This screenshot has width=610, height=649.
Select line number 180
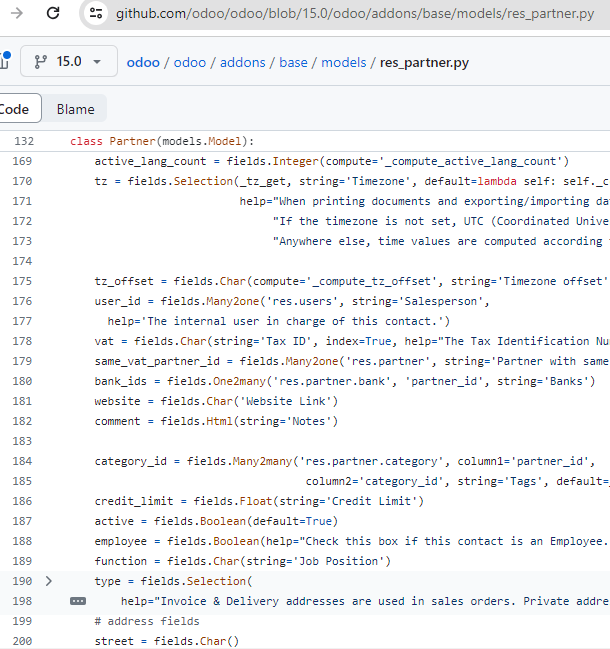point(22,381)
